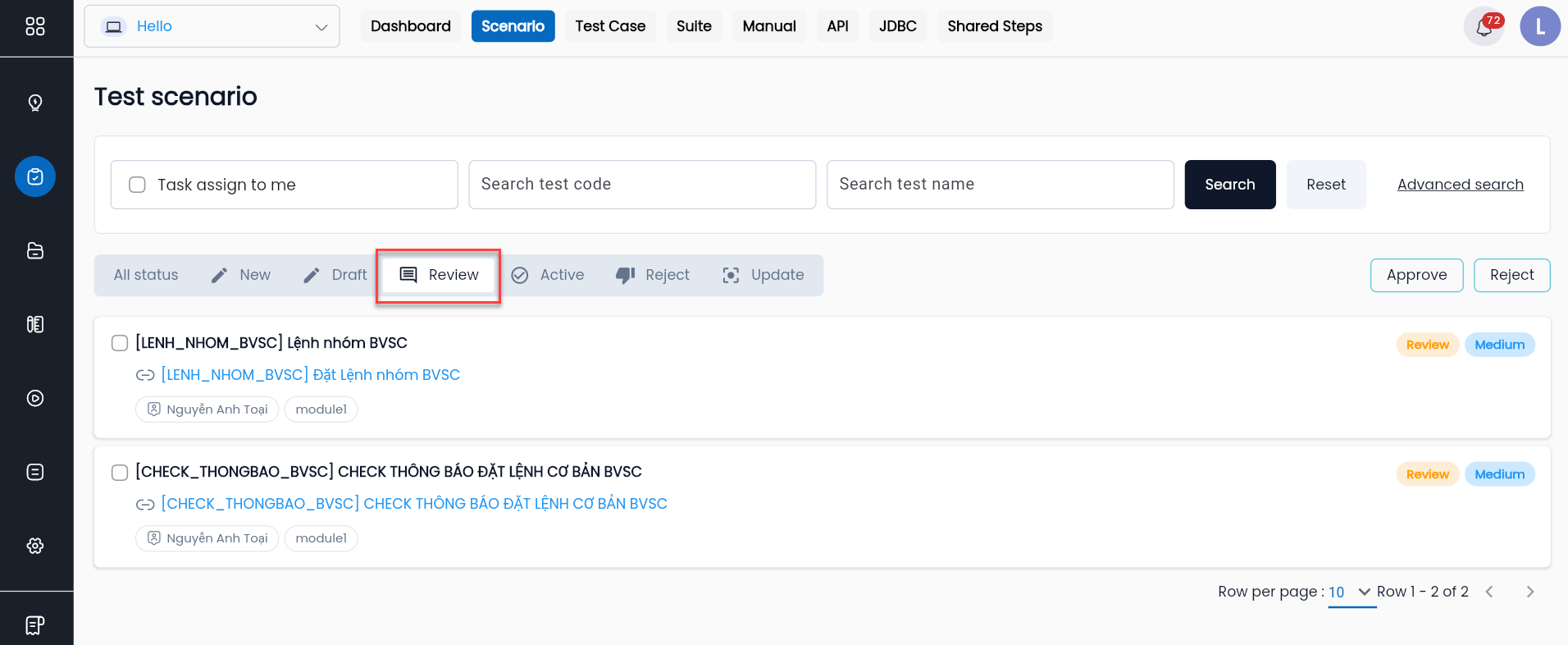
Task: Select the clipboard check sidebar icon
Action: coord(35,176)
